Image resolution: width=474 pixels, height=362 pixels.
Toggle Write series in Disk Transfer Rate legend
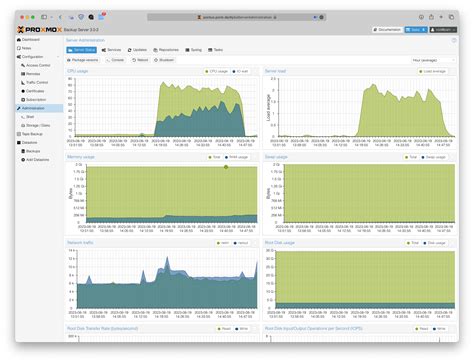click(242, 329)
